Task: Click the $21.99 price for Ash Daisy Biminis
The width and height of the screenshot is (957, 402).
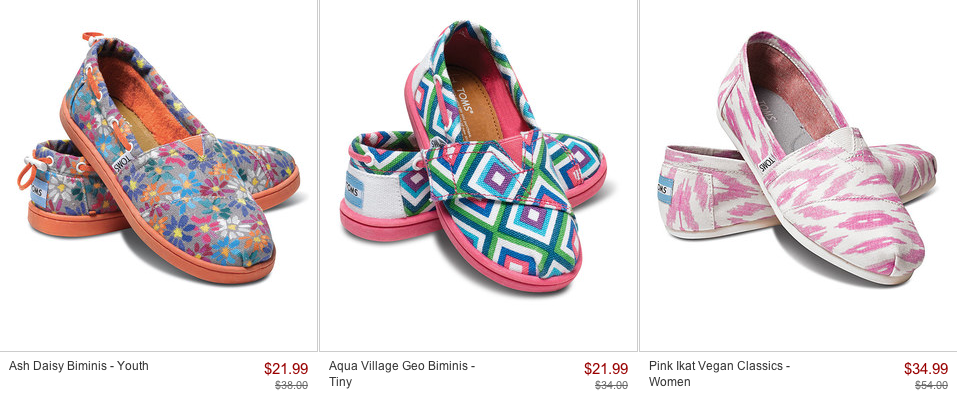Action: 286,368
